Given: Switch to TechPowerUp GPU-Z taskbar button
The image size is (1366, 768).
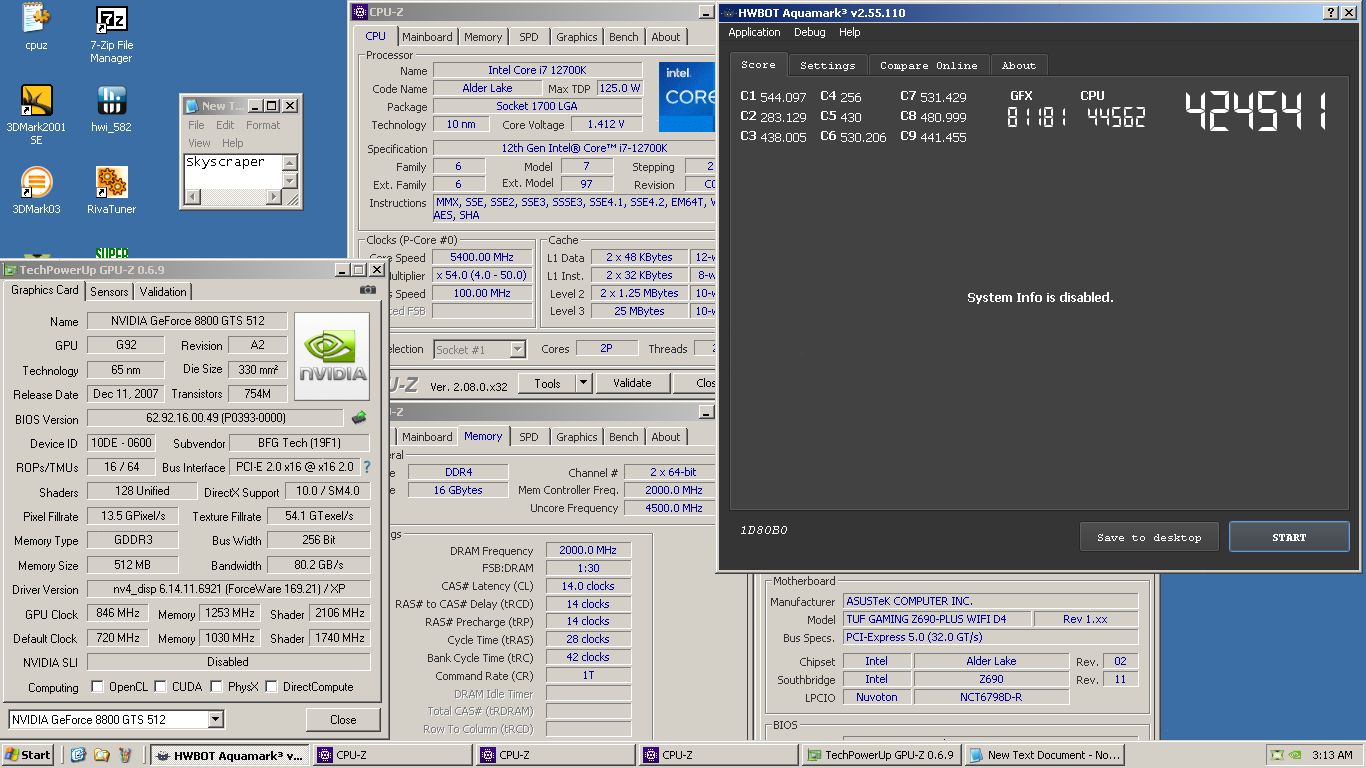Looking at the screenshot, I should click(x=882, y=755).
